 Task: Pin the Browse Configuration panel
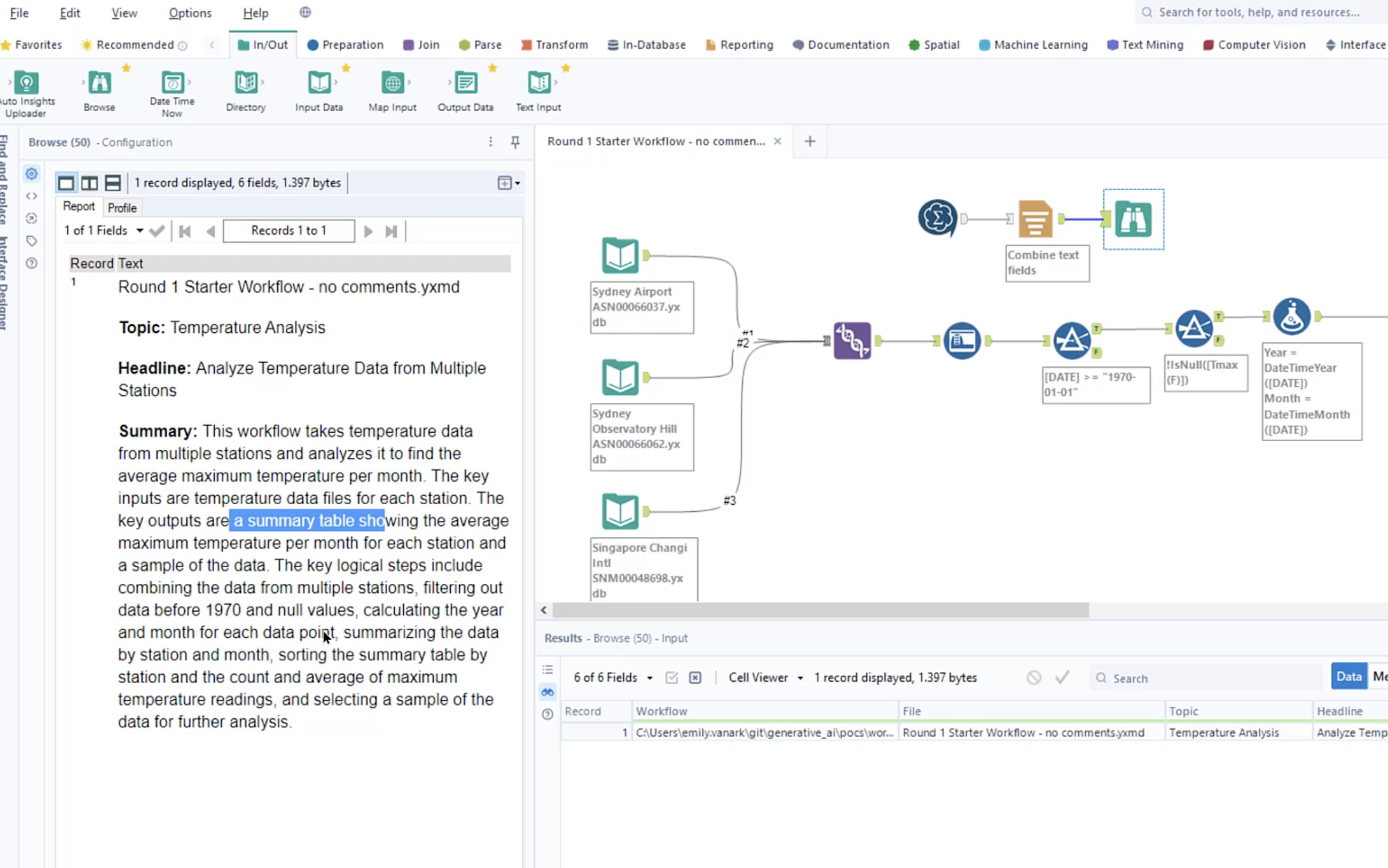(514, 142)
